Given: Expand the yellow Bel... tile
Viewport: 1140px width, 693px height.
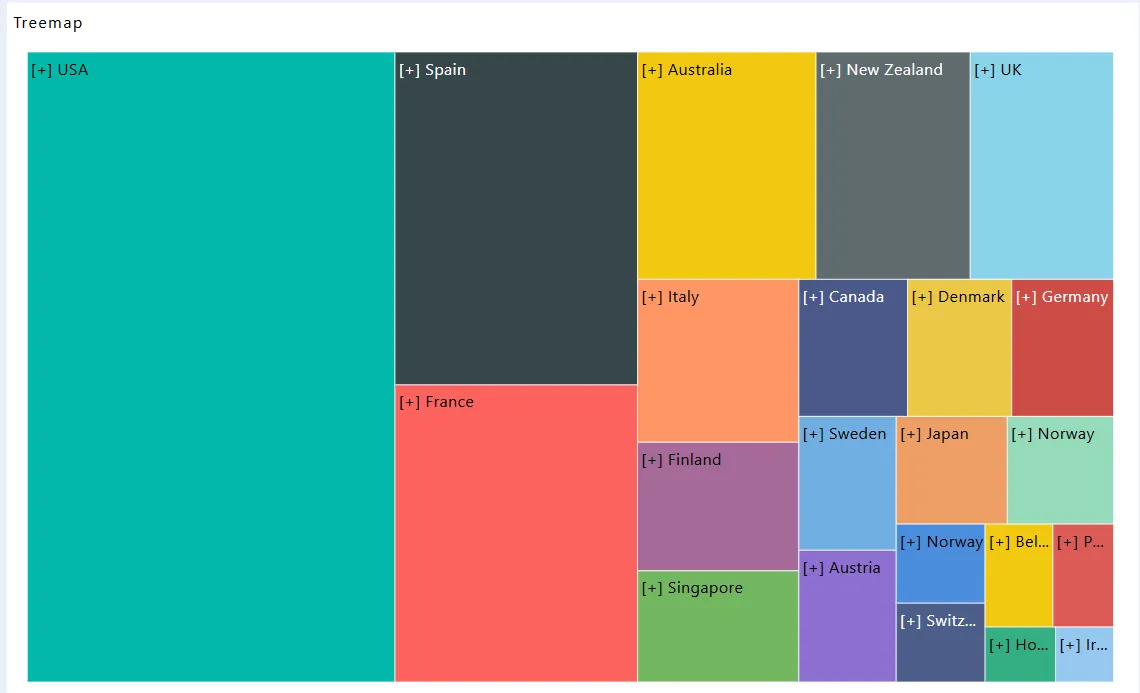Looking at the screenshot, I should tap(1019, 575).
